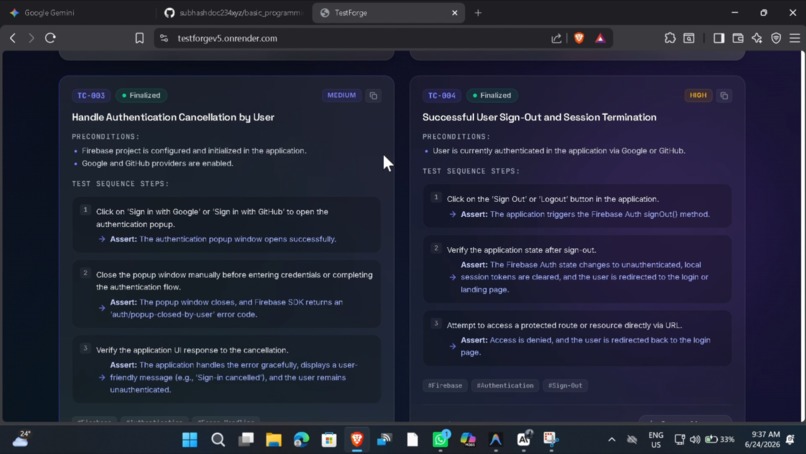This screenshot has height=454, width=806.
Task: Open volume control in system tray
Action: tap(695, 440)
